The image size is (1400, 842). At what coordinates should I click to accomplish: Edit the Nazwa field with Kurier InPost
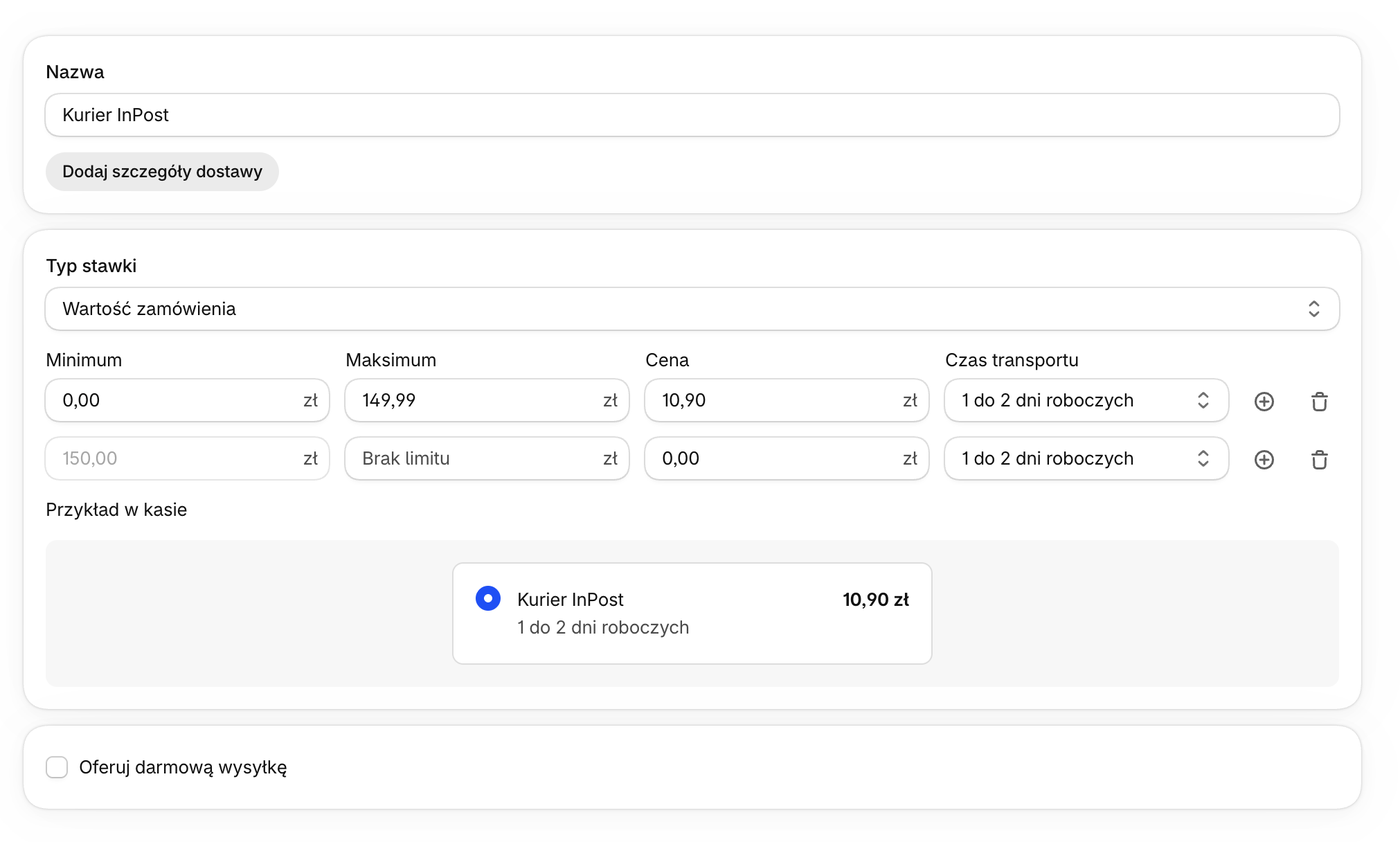692,115
